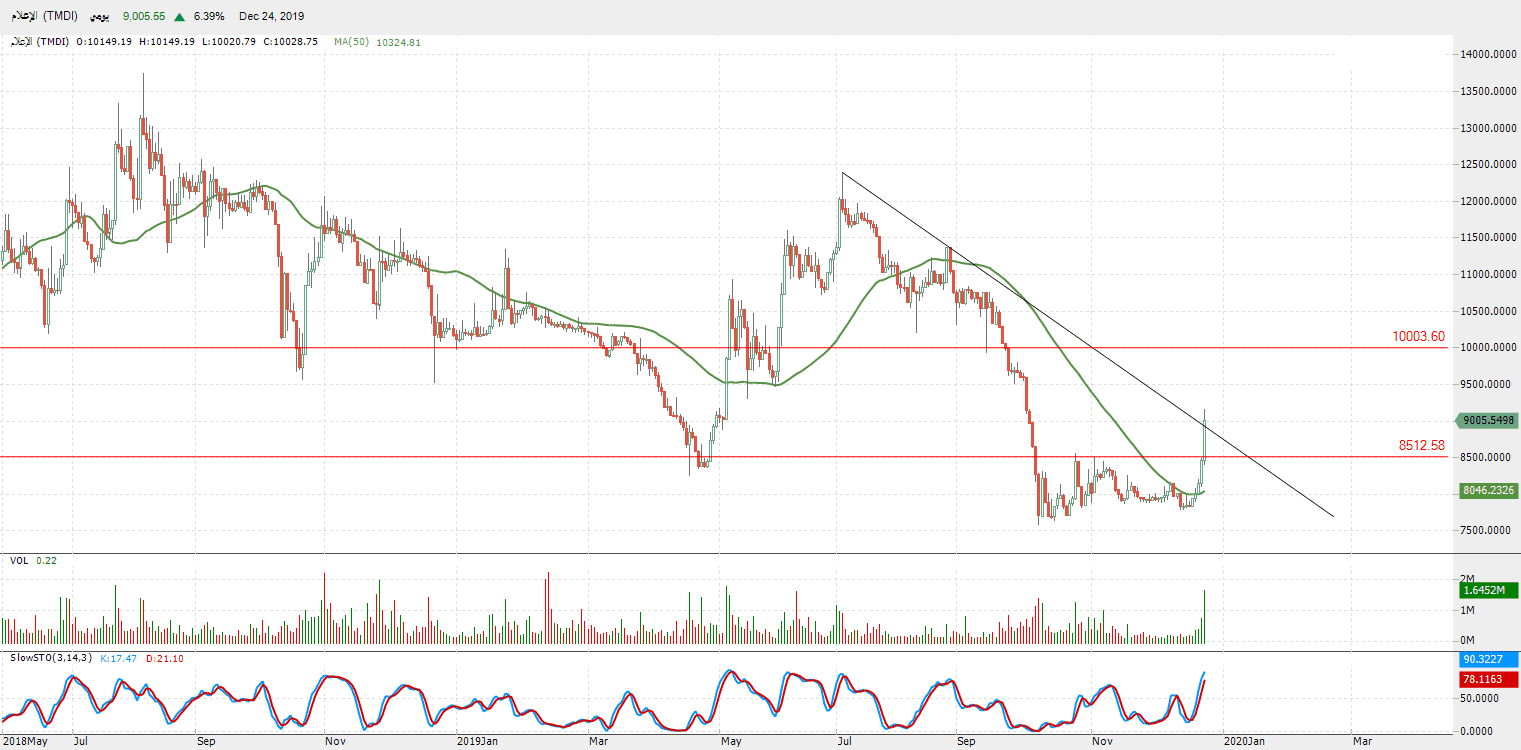This screenshot has height=750, width=1521.
Task: Click the red 78.1163 stochastic tag
Action: coord(1488,679)
